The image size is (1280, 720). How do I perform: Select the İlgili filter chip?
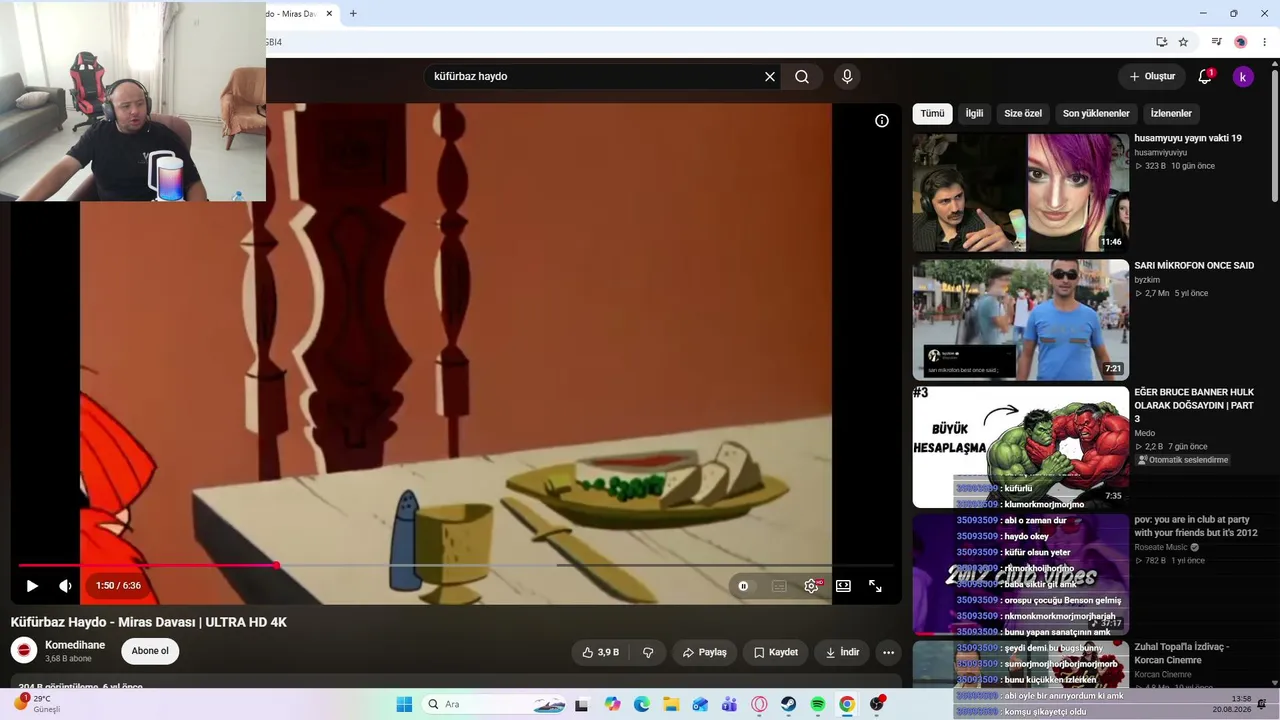pyautogui.click(x=974, y=114)
